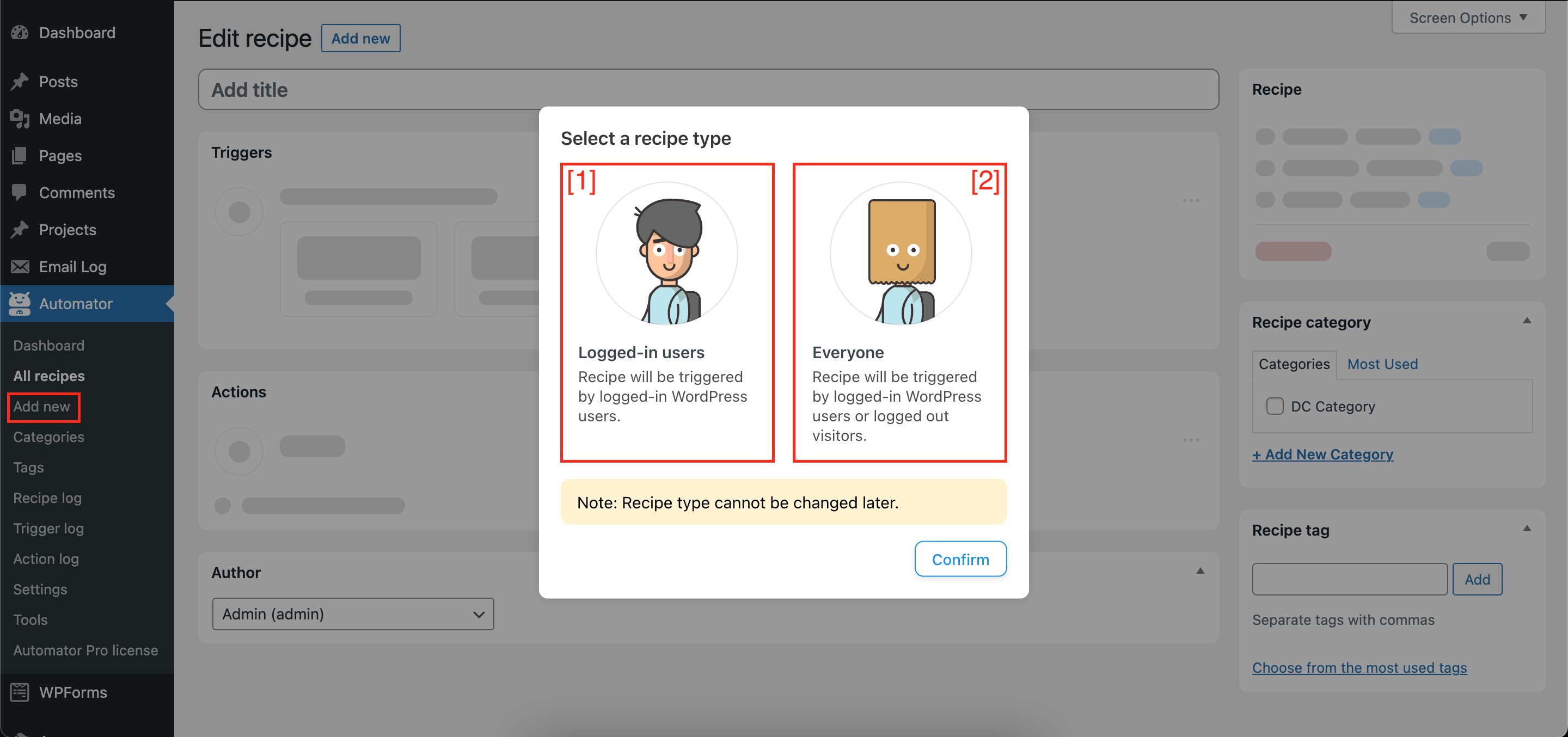1568x737 pixels.
Task: Click the Automator robot icon
Action: [20, 304]
